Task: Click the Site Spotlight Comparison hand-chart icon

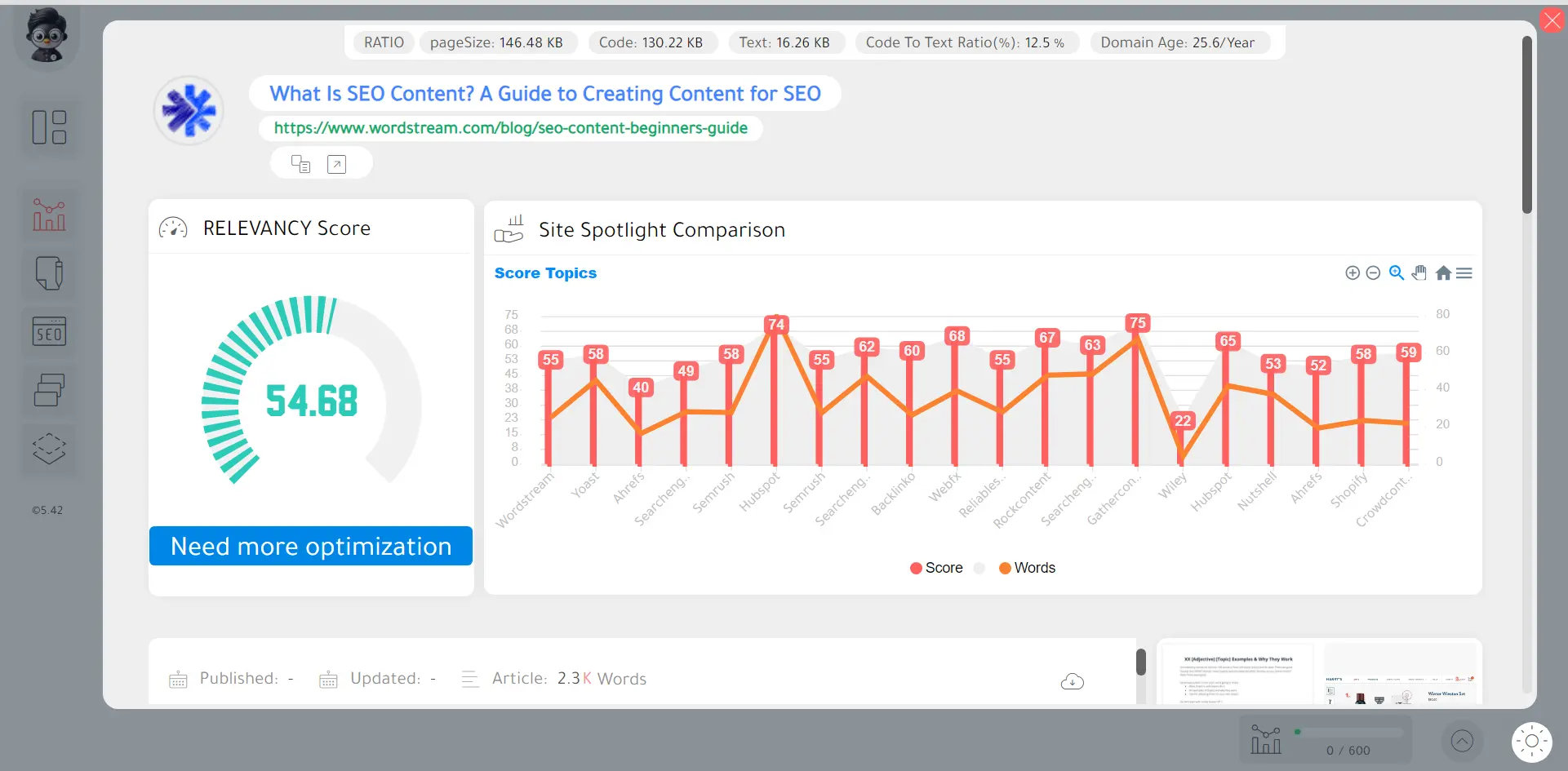Action: click(509, 229)
